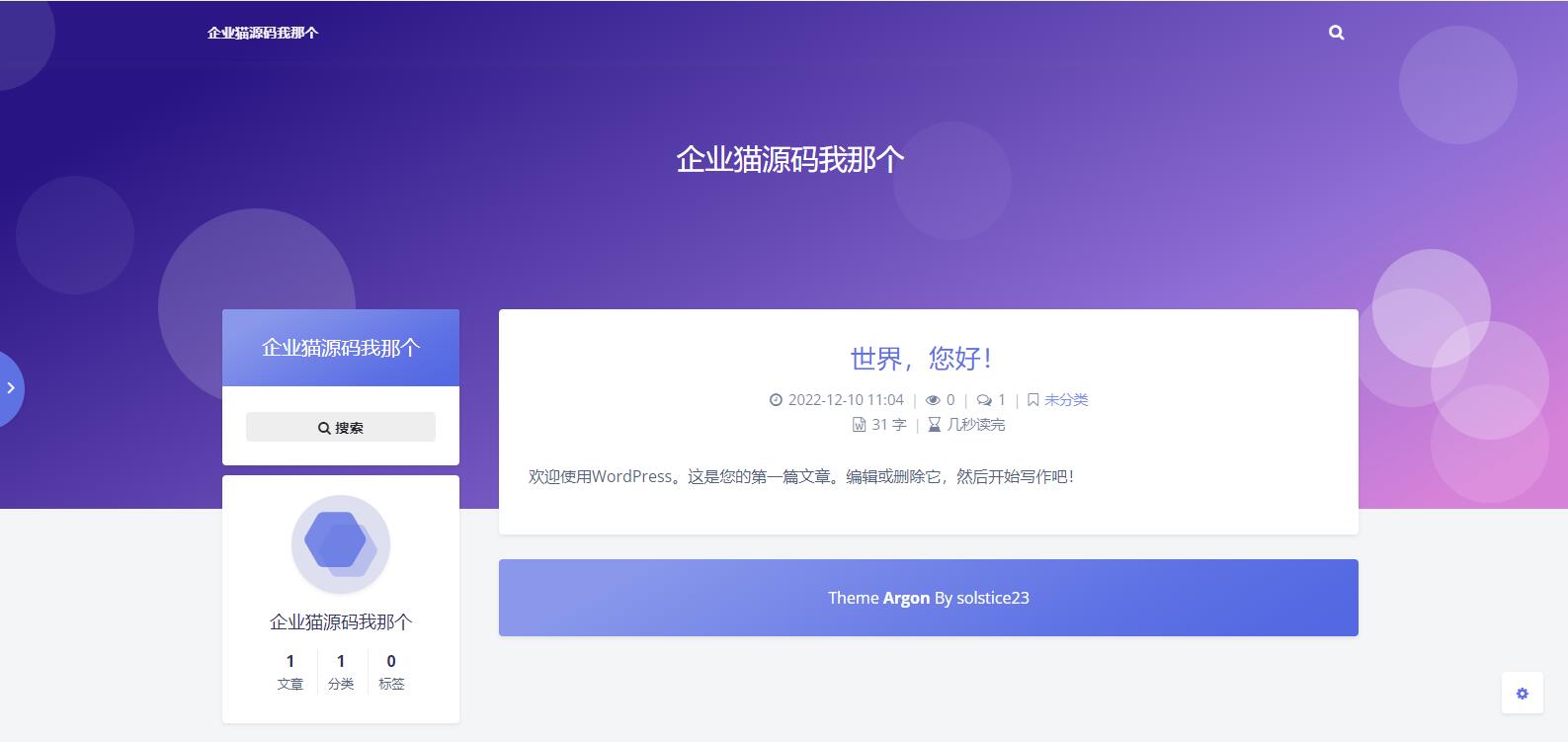Open the 未分类 category link
The image size is (1568, 742).
[1066, 399]
